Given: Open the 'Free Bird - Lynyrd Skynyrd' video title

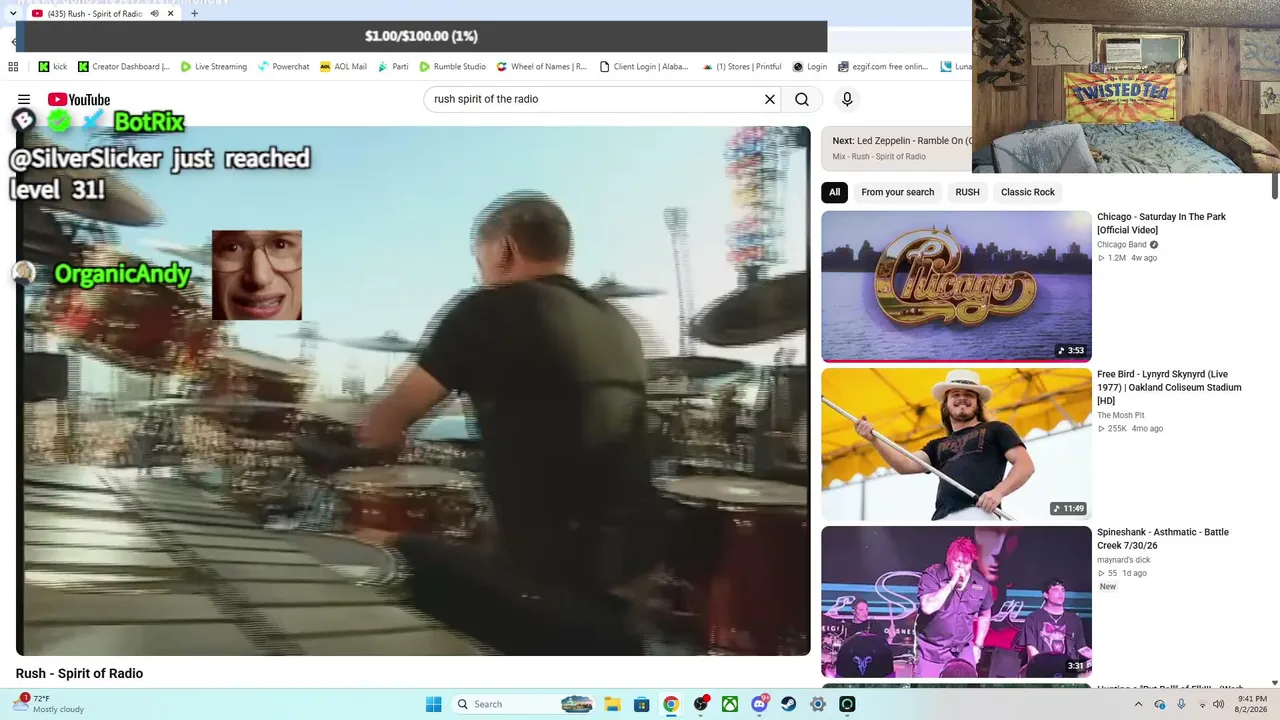Looking at the screenshot, I should [x=1169, y=387].
